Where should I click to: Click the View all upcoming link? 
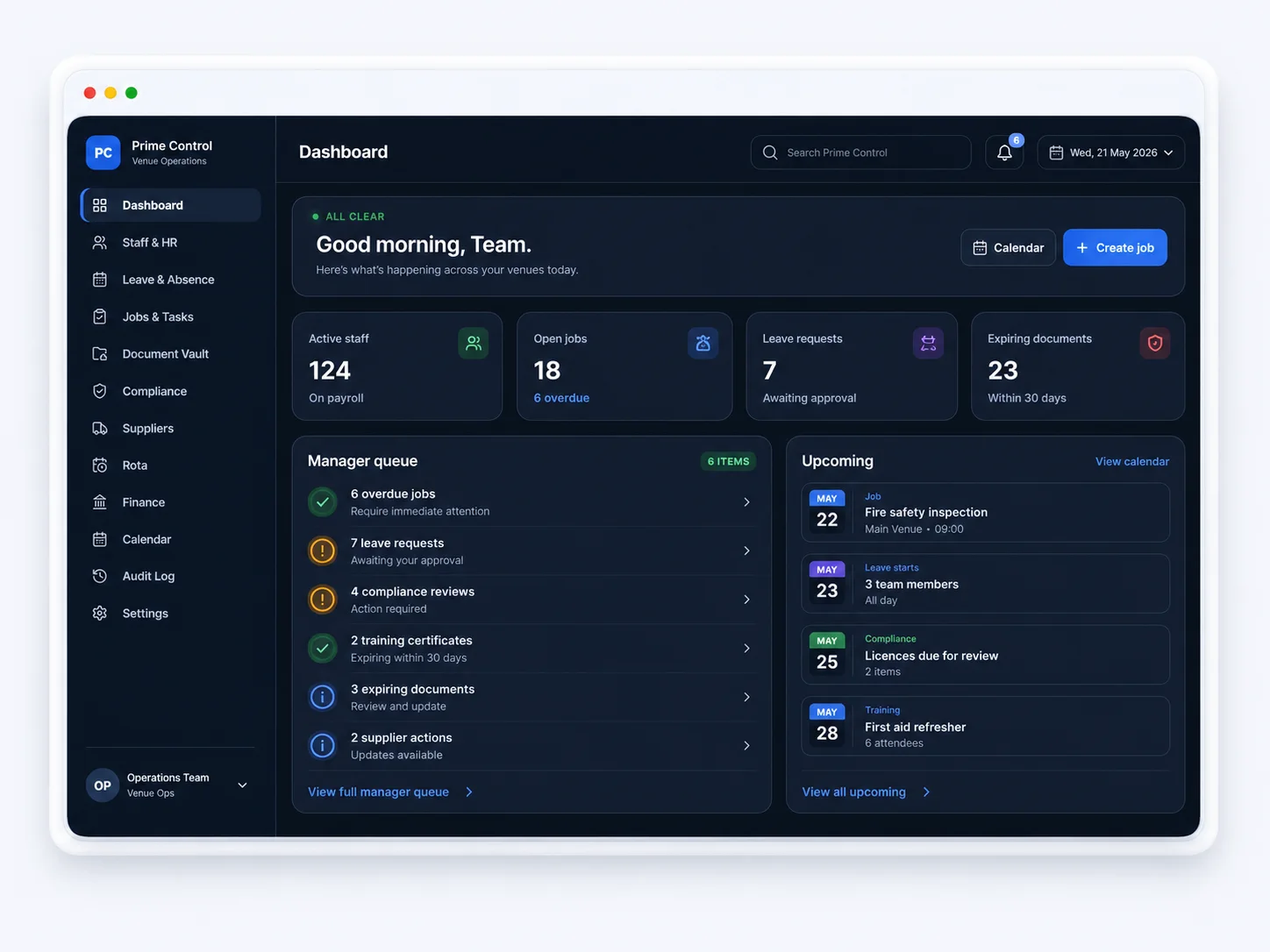coord(866,792)
